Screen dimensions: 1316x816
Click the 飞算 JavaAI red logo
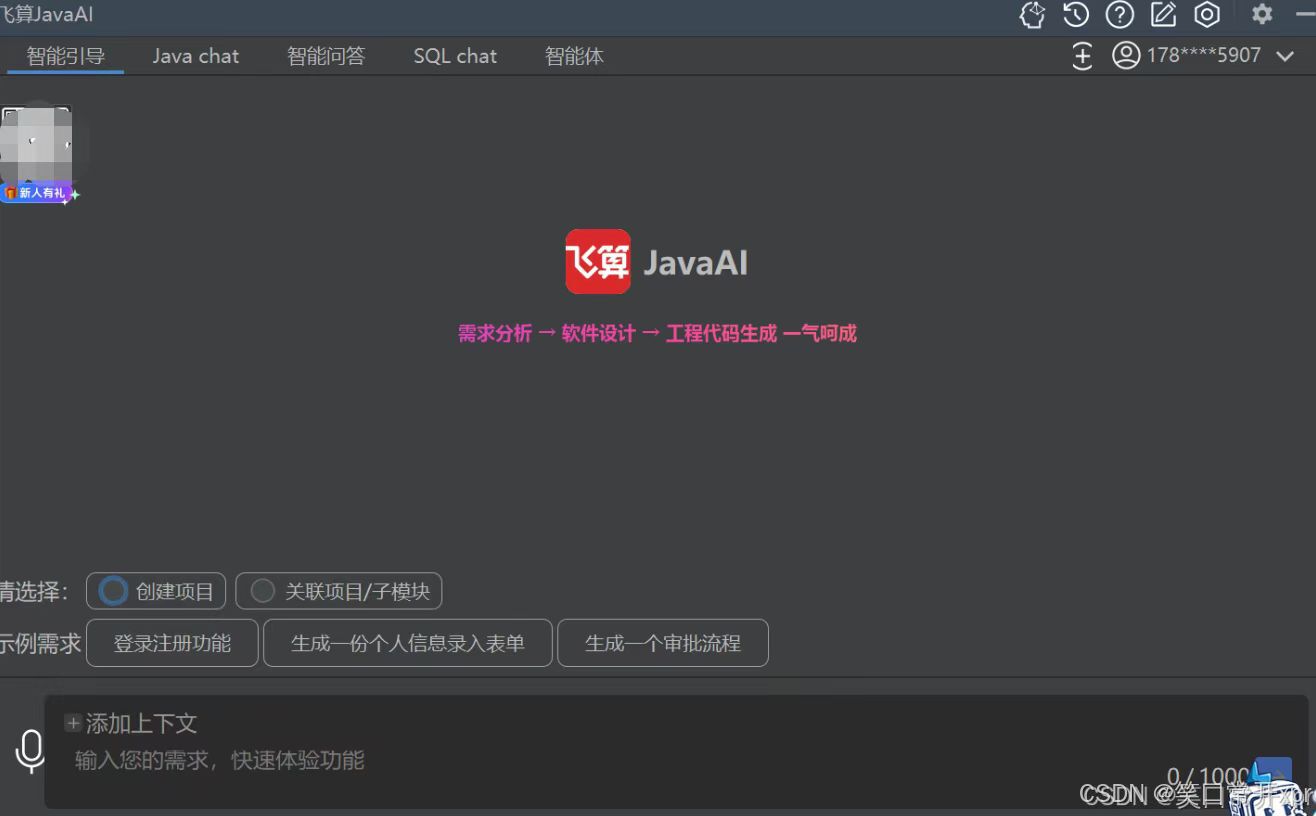click(x=598, y=262)
